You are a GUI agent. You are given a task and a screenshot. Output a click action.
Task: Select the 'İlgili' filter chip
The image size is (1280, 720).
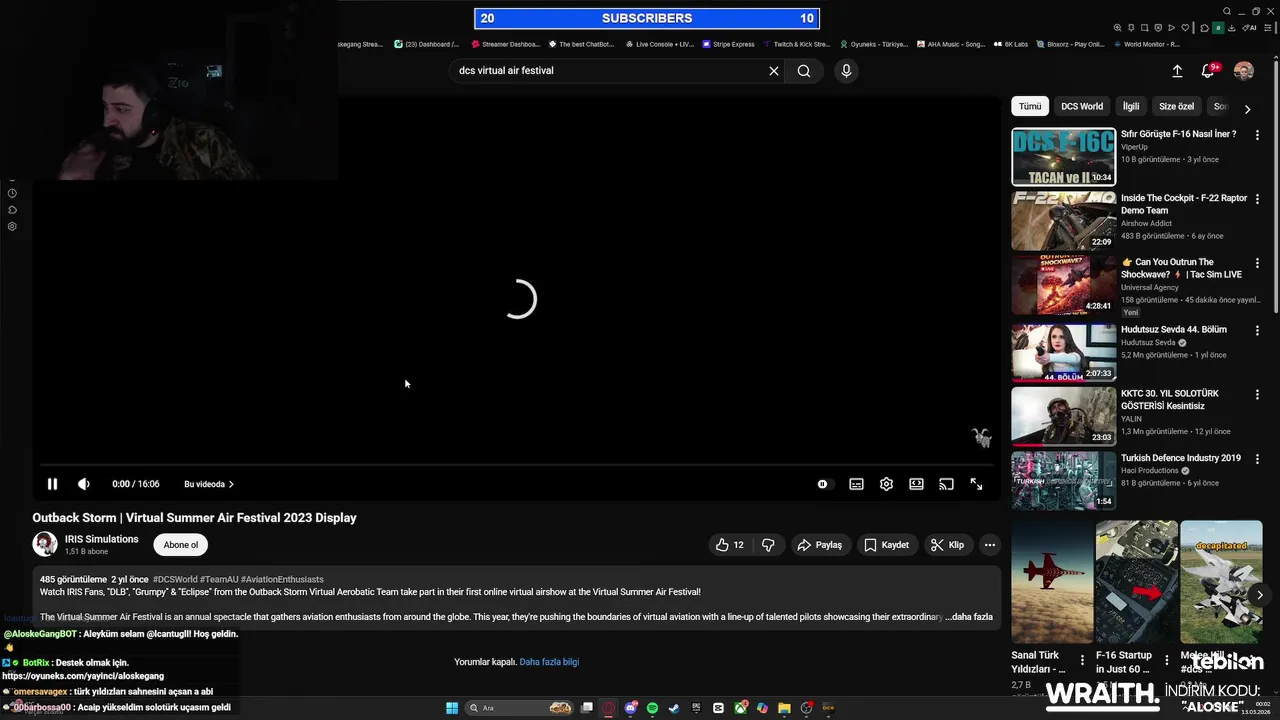click(1131, 106)
